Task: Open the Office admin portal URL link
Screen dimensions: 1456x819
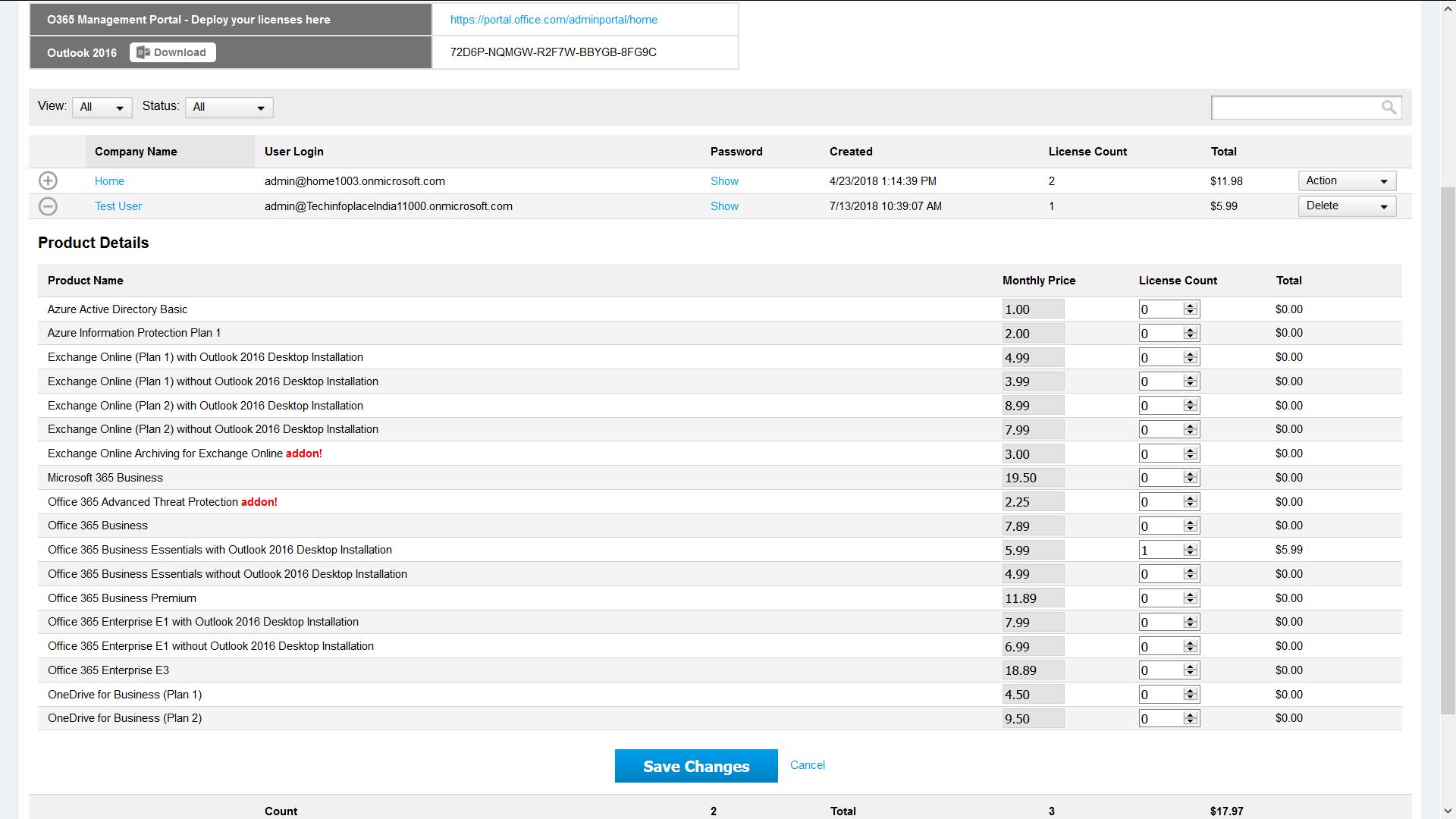Action: point(554,20)
